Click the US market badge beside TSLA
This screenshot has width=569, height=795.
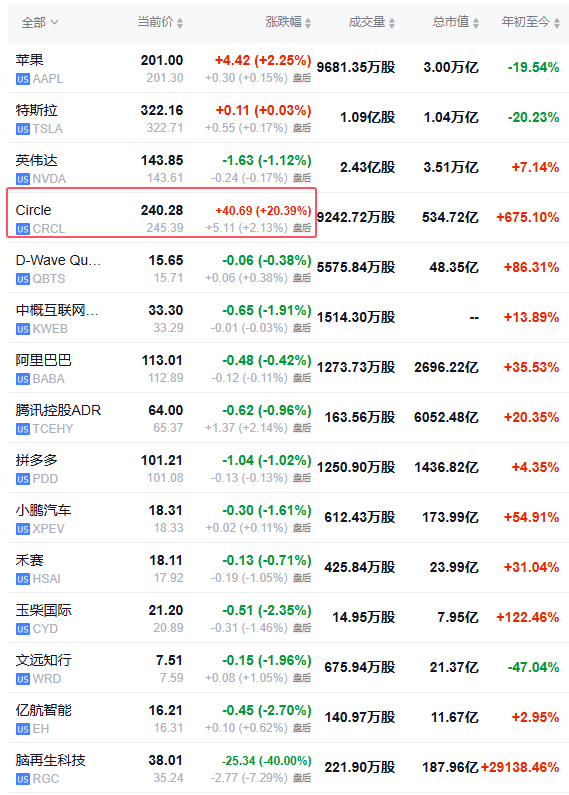point(23,129)
